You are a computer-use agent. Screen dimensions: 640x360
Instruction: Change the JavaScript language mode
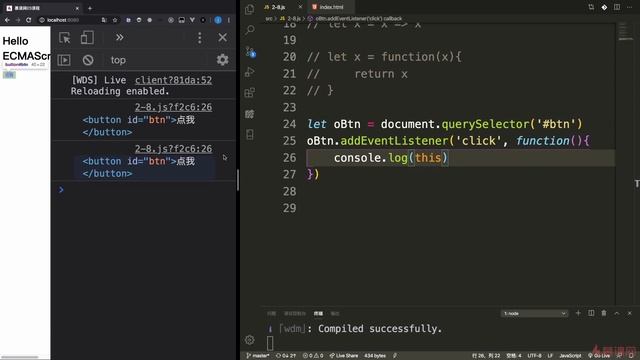tap(570, 356)
